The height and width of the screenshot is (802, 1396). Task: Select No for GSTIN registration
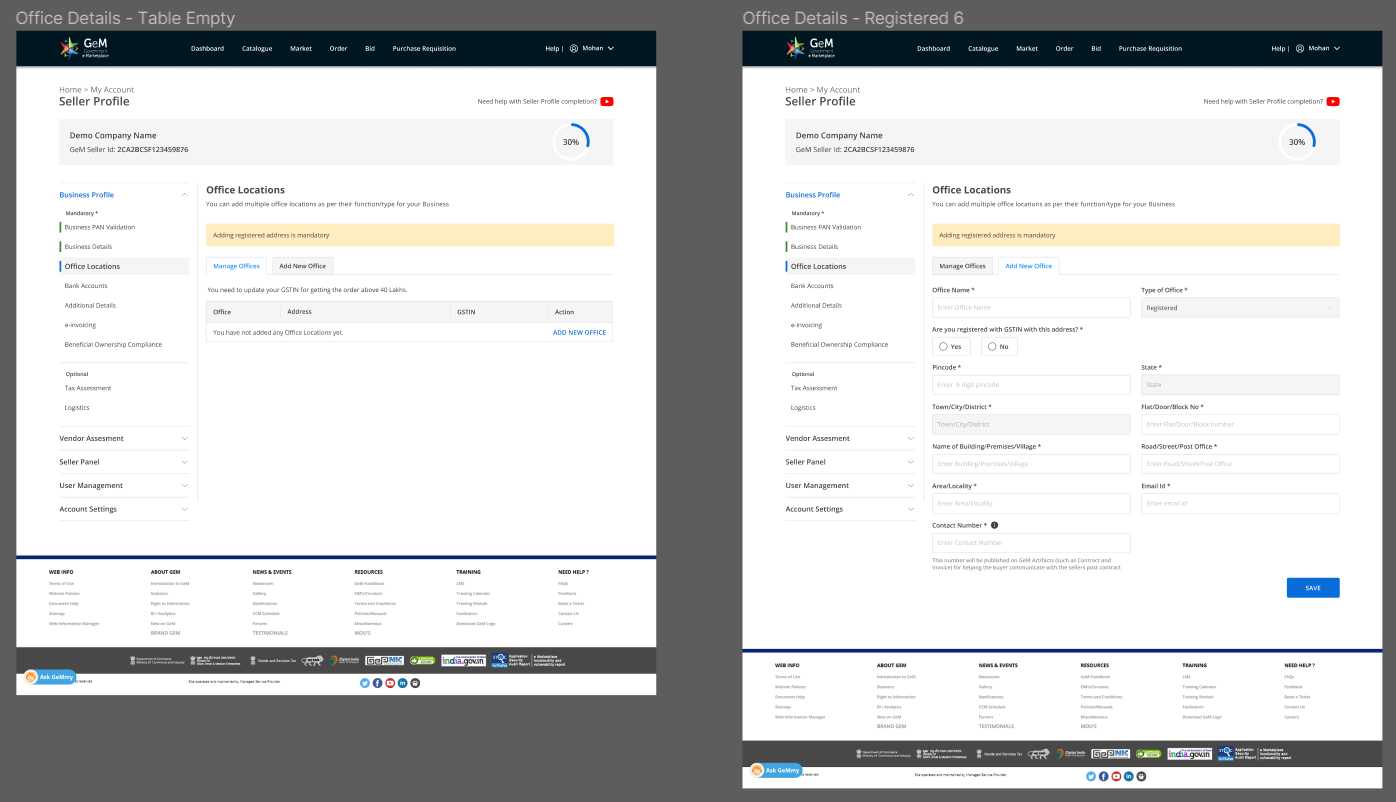tap(998, 346)
